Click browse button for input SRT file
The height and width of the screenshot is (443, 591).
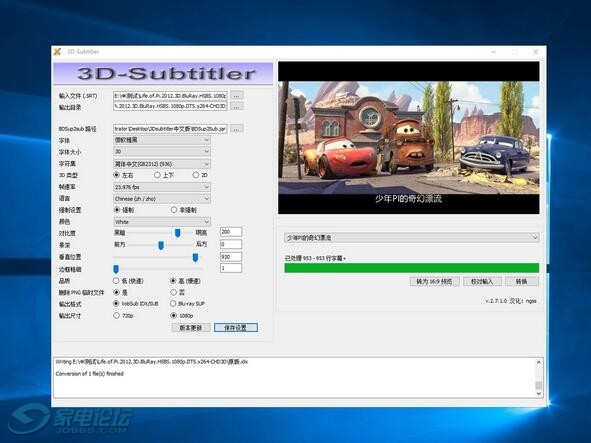(x=236, y=95)
